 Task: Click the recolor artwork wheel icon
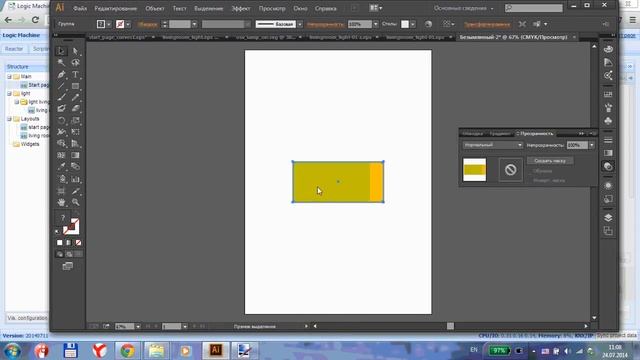[428, 24]
